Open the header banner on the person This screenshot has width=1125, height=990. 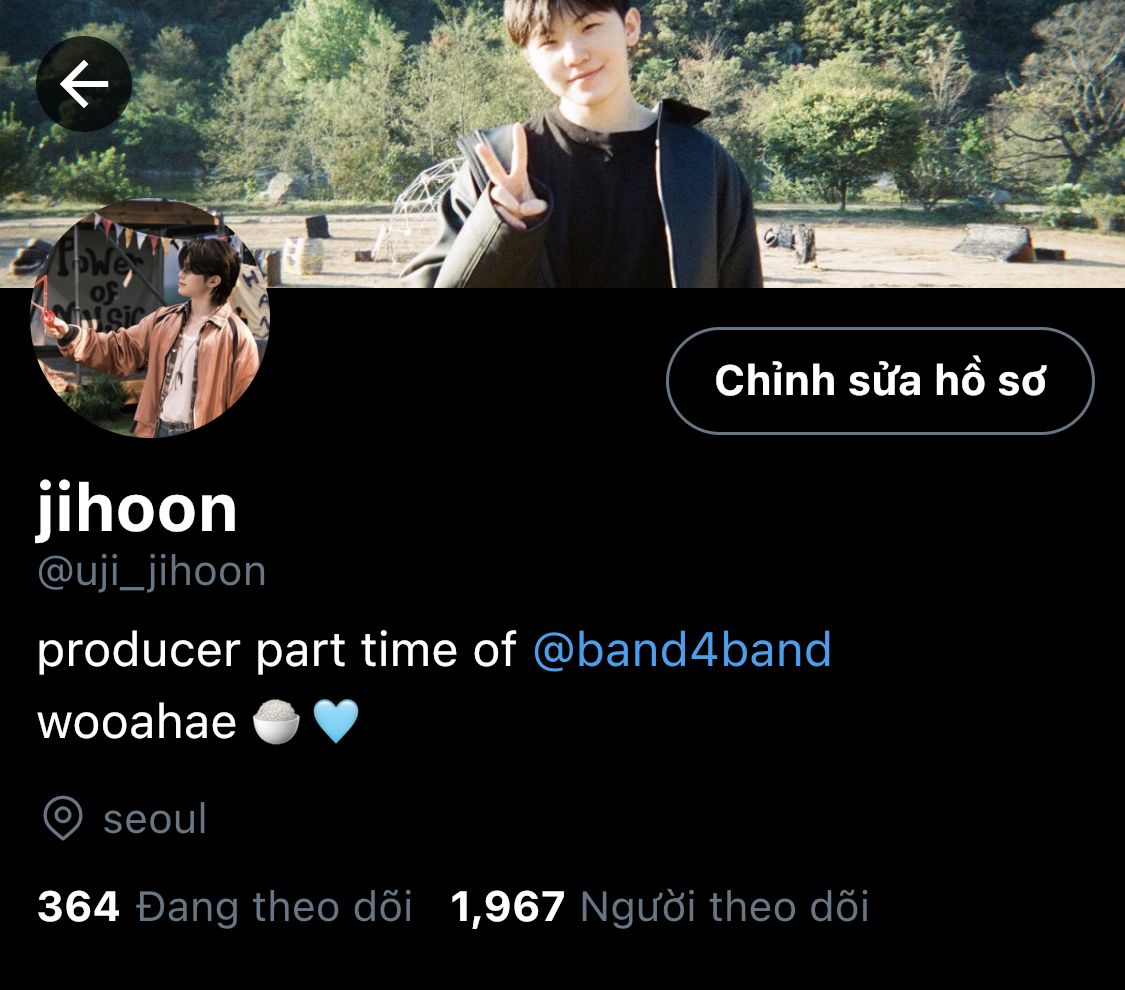click(x=596, y=143)
